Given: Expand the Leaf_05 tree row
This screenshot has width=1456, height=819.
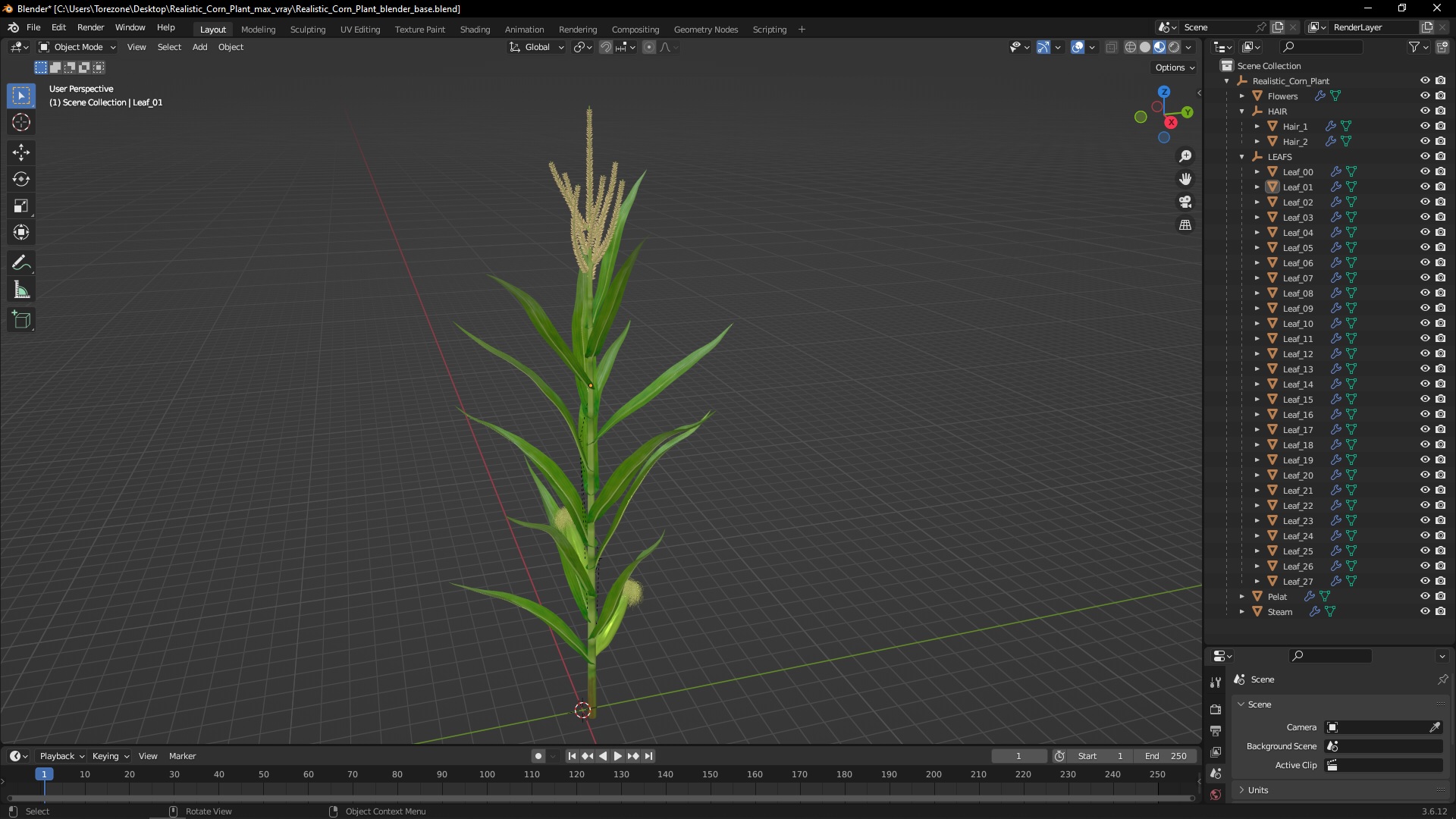Looking at the screenshot, I should 1257,248.
